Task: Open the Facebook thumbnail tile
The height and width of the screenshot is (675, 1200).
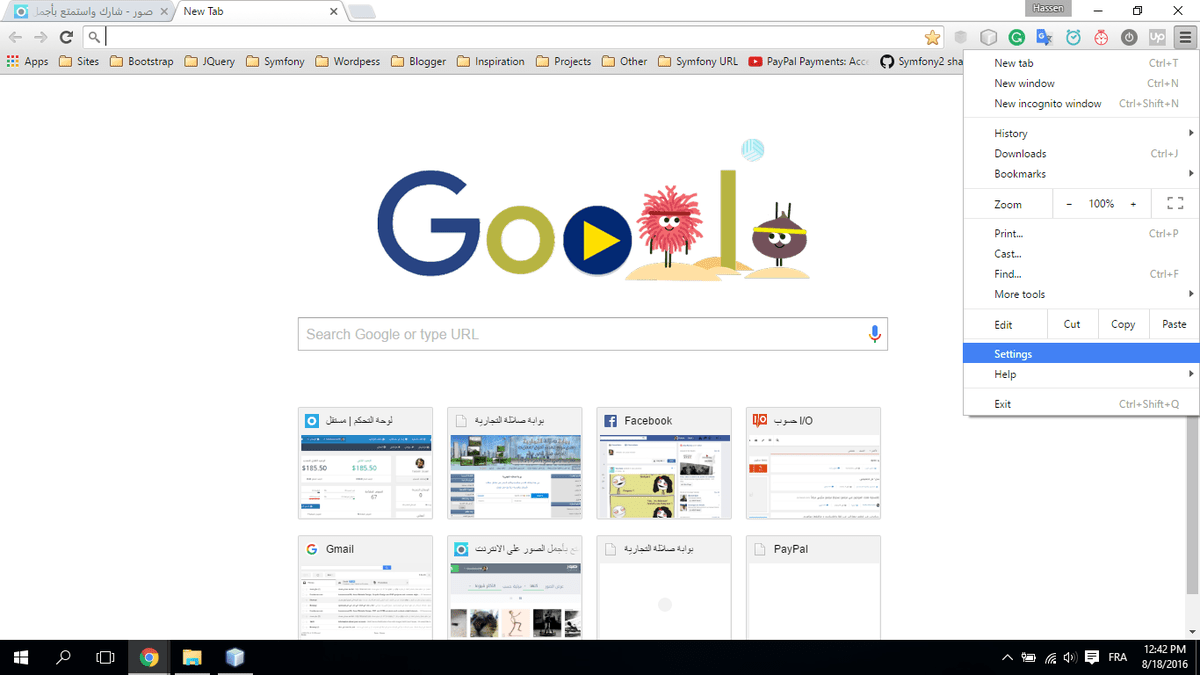Action: pyautogui.click(x=664, y=463)
